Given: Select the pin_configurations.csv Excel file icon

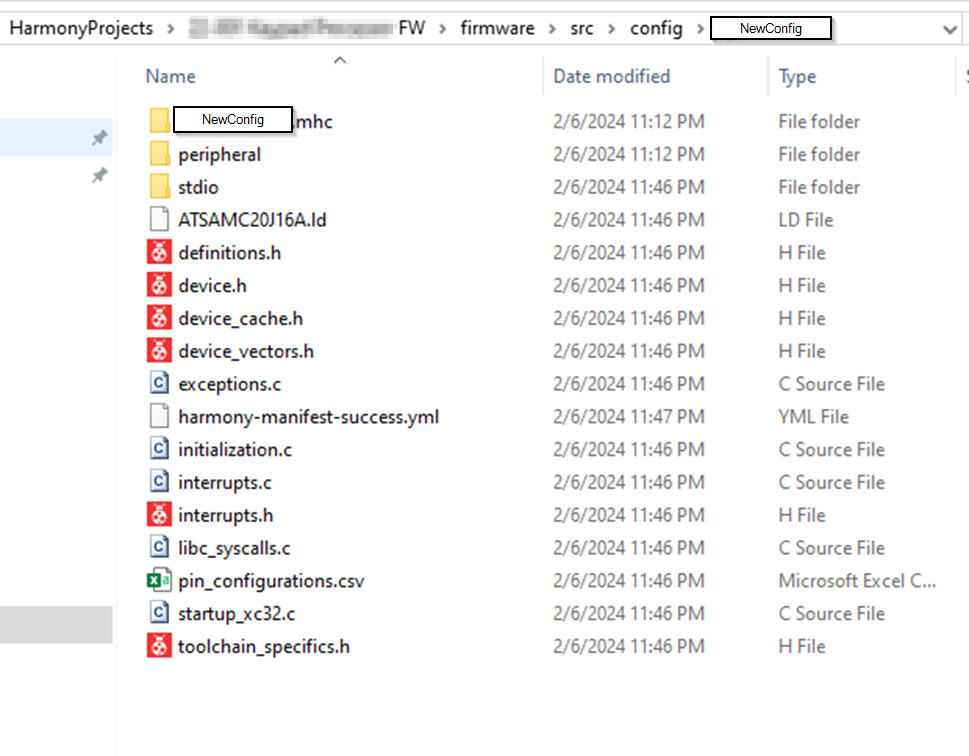Looking at the screenshot, I should click(x=160, y=580).
